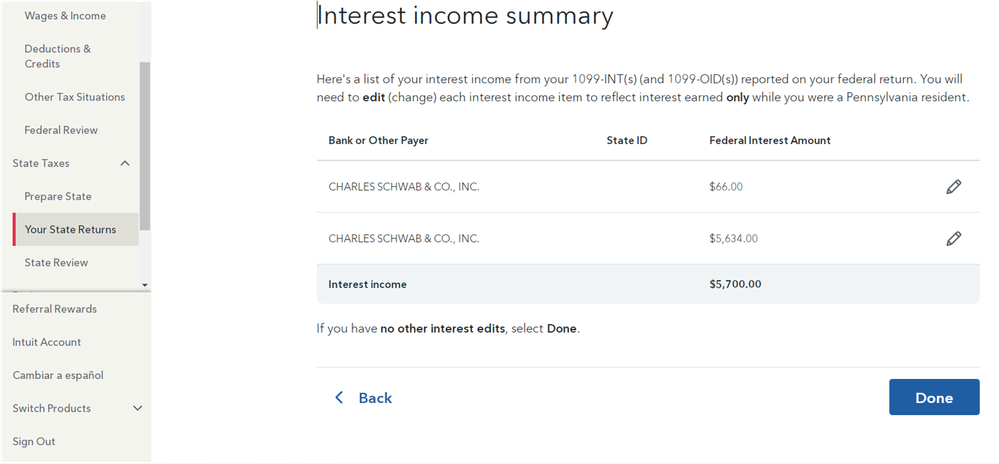Screen dimensions: 999x464
Task: Click the Back arrow chevron icon
Action: click(x=339, y=398)
